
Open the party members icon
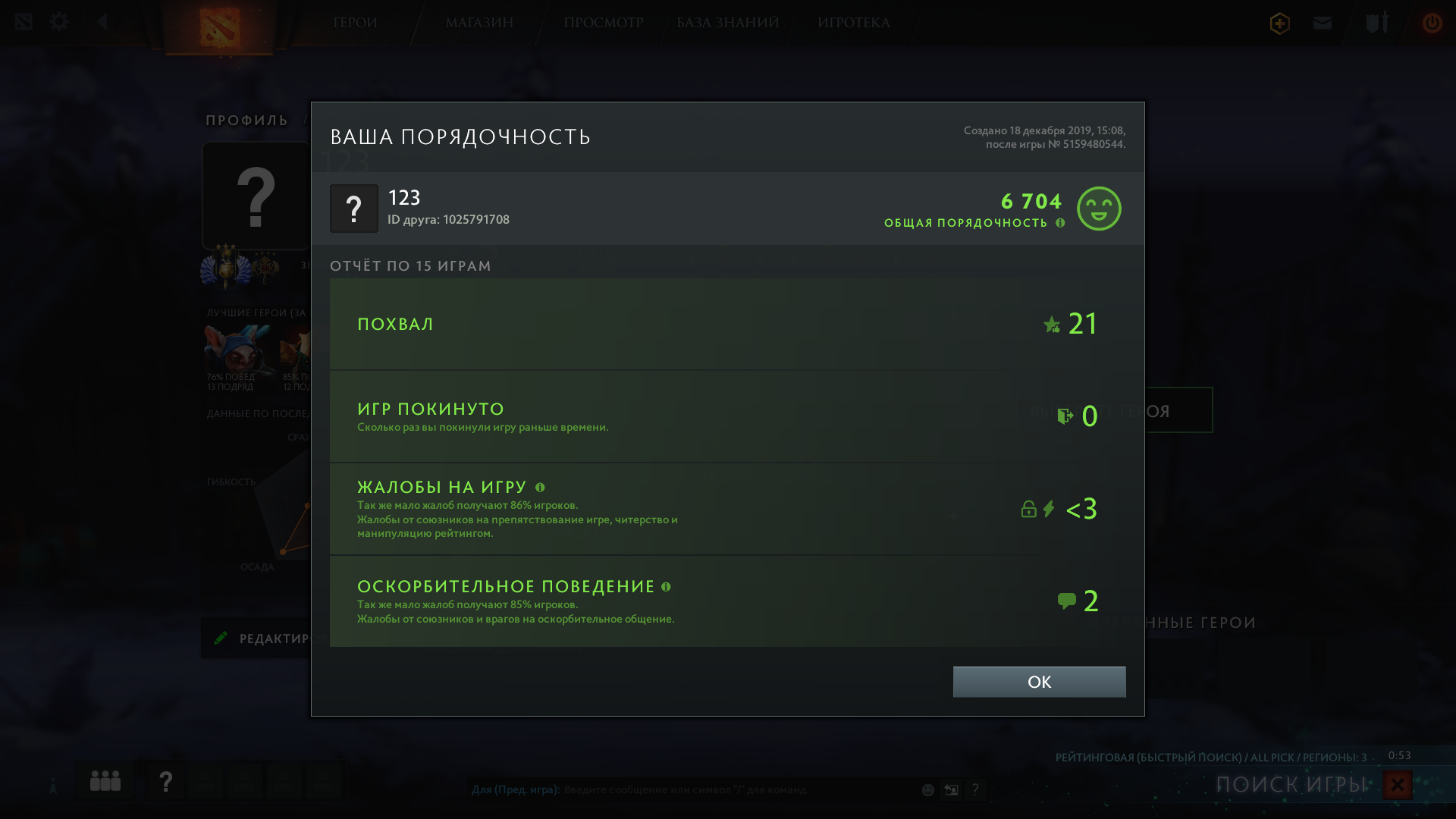(x=105, y=781)
